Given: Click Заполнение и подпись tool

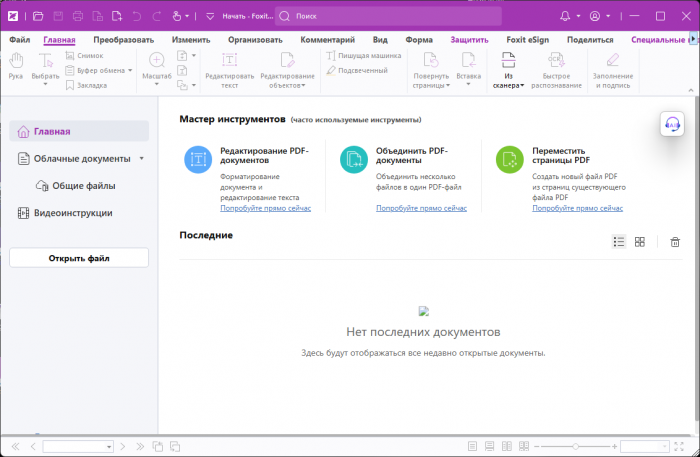Looking at the screenshot, I should (x=613, y=62).
